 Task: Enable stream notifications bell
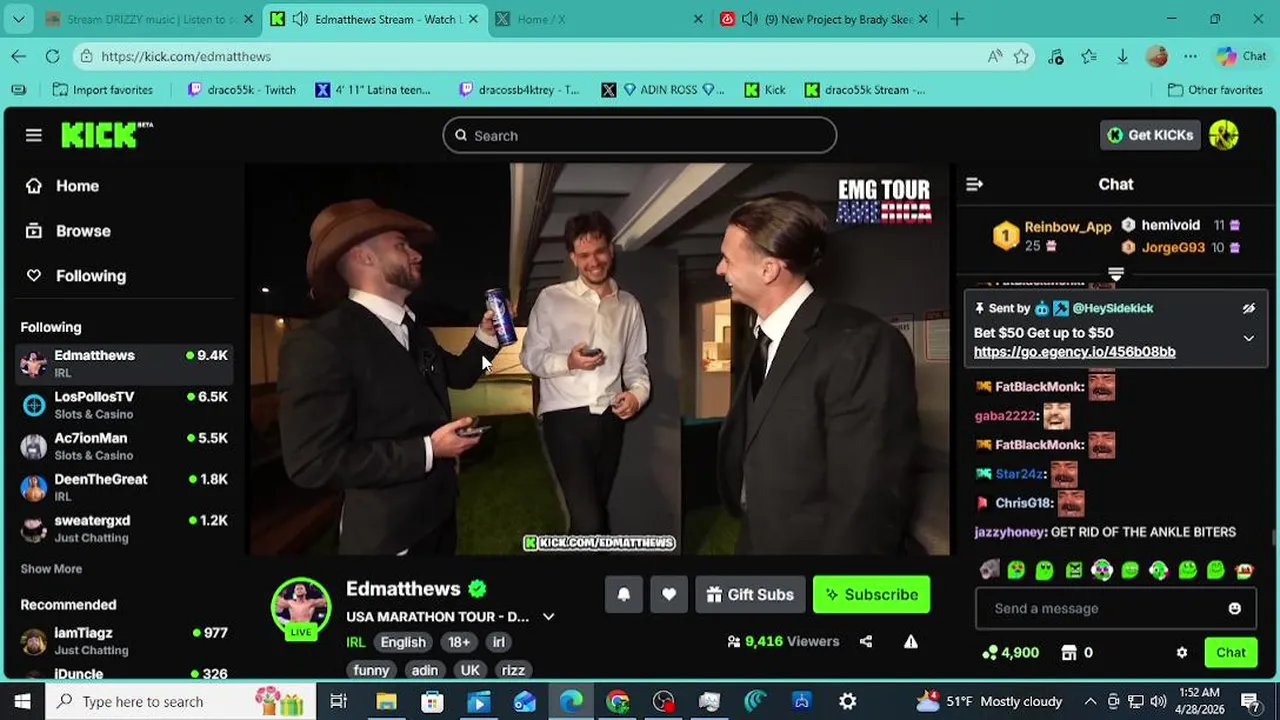(623, 594)
